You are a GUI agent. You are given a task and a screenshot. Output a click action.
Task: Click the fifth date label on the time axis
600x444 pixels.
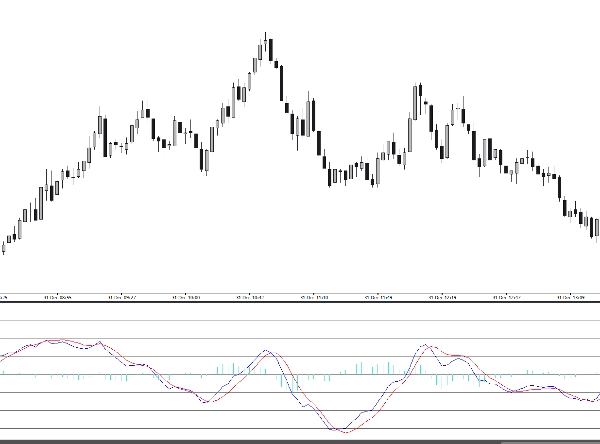[314, 297]
